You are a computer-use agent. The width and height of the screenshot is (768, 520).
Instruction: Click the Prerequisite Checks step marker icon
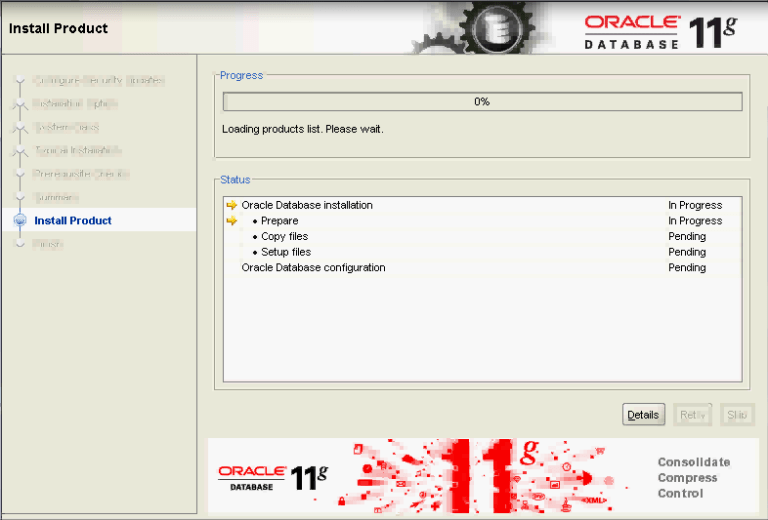pos(20,174)
